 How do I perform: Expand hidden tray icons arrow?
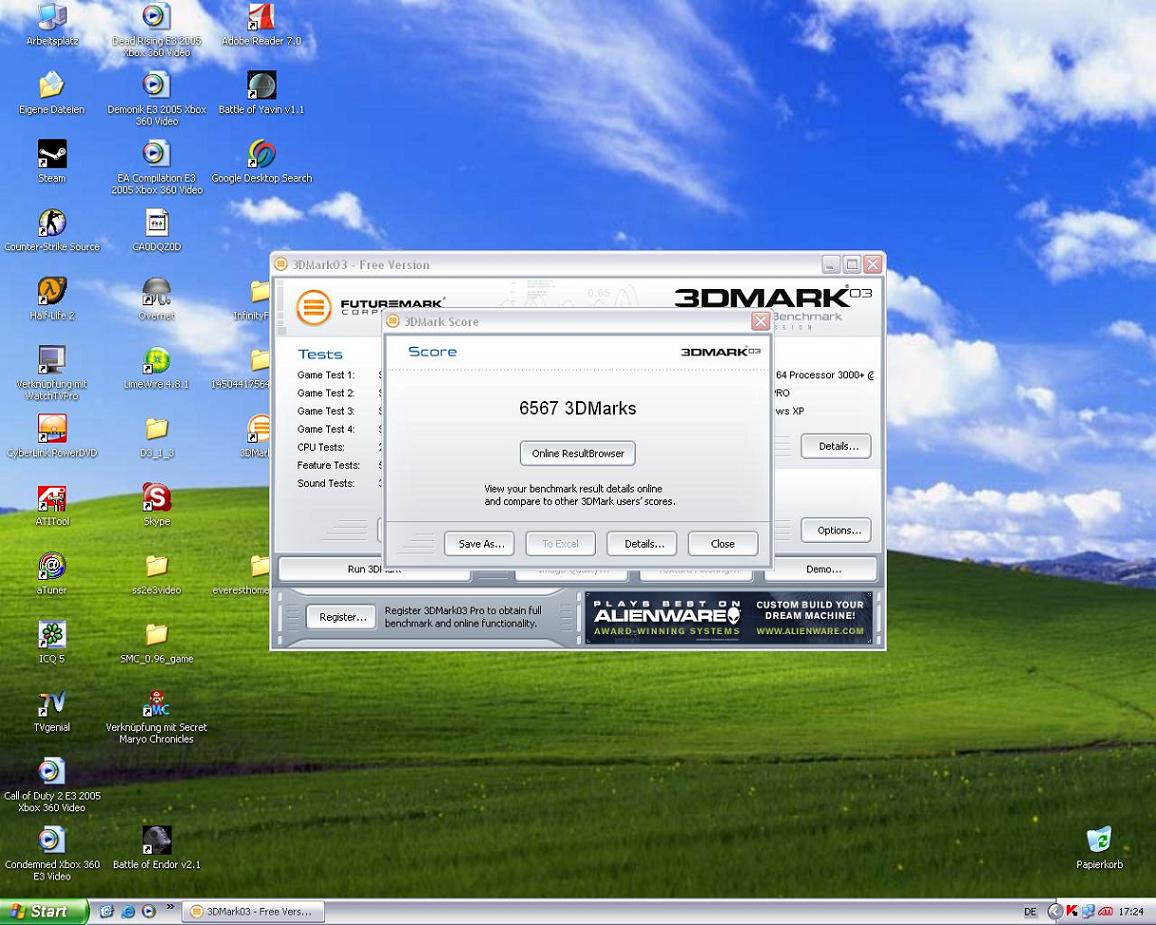tap(1055, 912)
